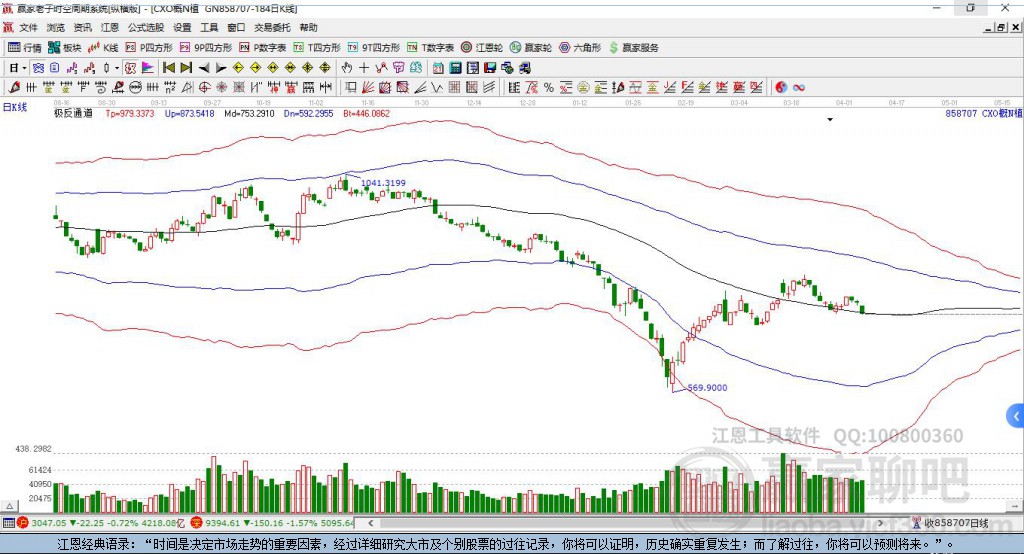Click the volume pane up-triangle button
Viewport: 1024px width, 554px height.
pyautogui.click(x=9, y=506)
